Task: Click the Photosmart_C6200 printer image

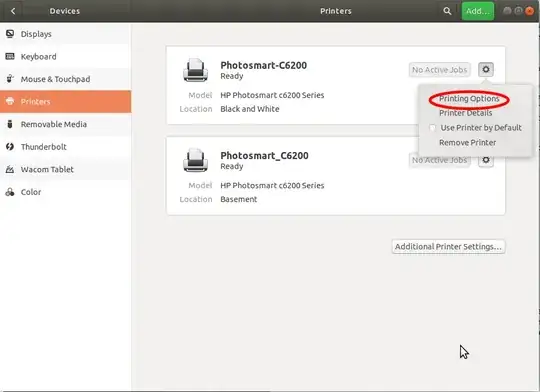Action: pos(195,160)
